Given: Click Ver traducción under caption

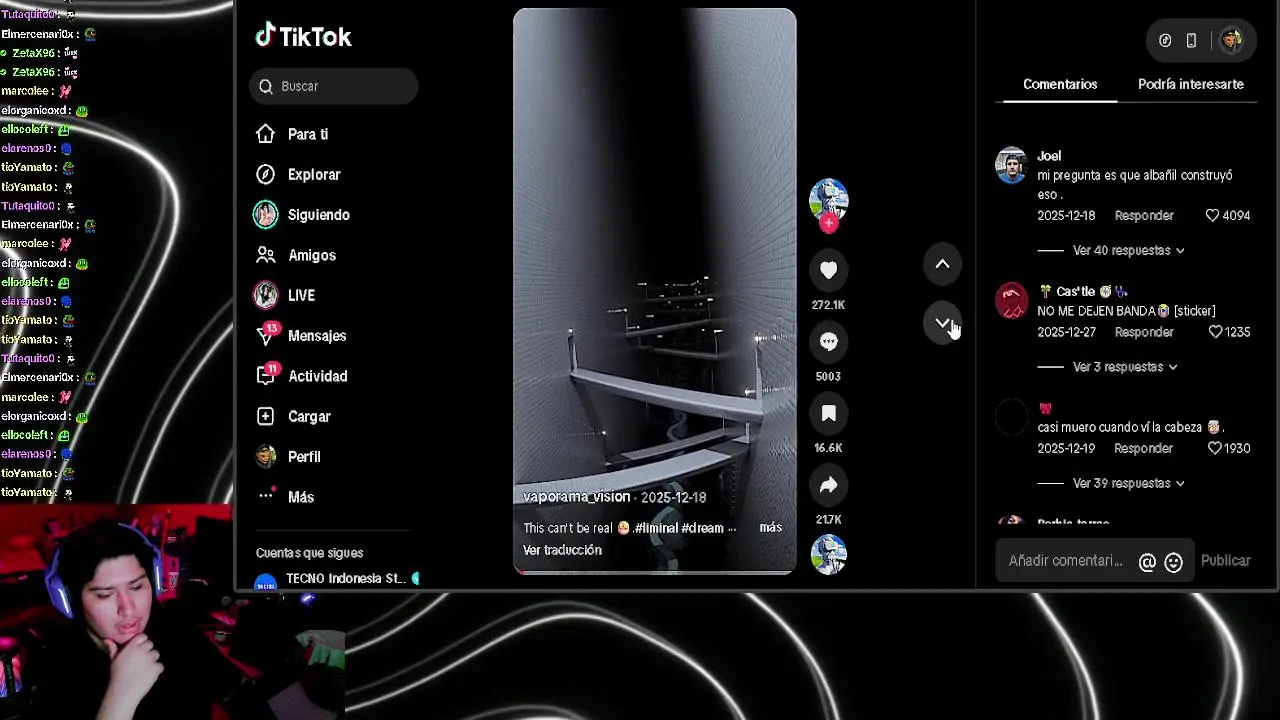Looking at the screenshot, I should [x=562, y=550].
